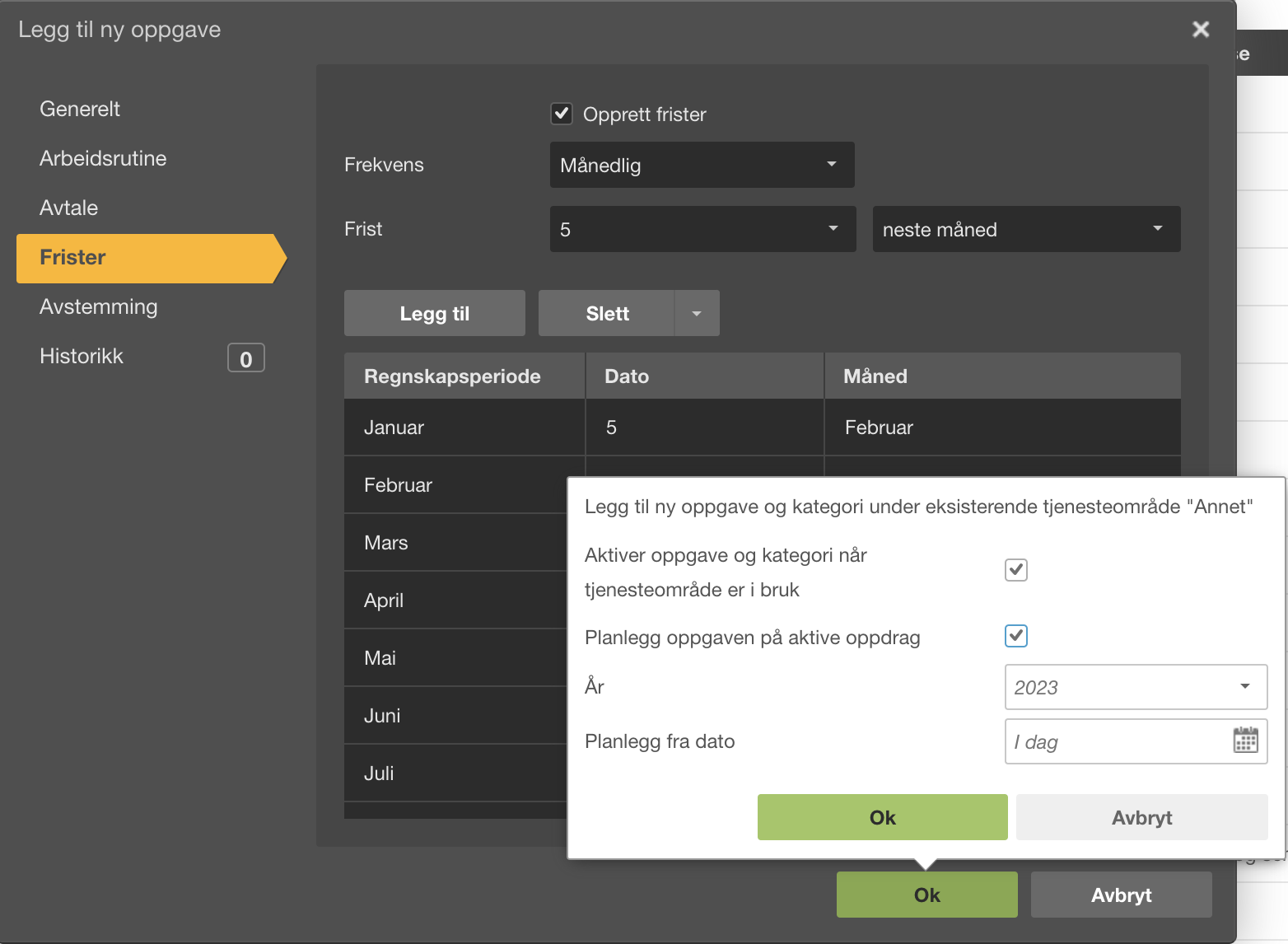Image resolution: width=1288 pixels, height=944 pixels.
Task: Click the Regnskapsperiode column header
Action: (464, 376)
